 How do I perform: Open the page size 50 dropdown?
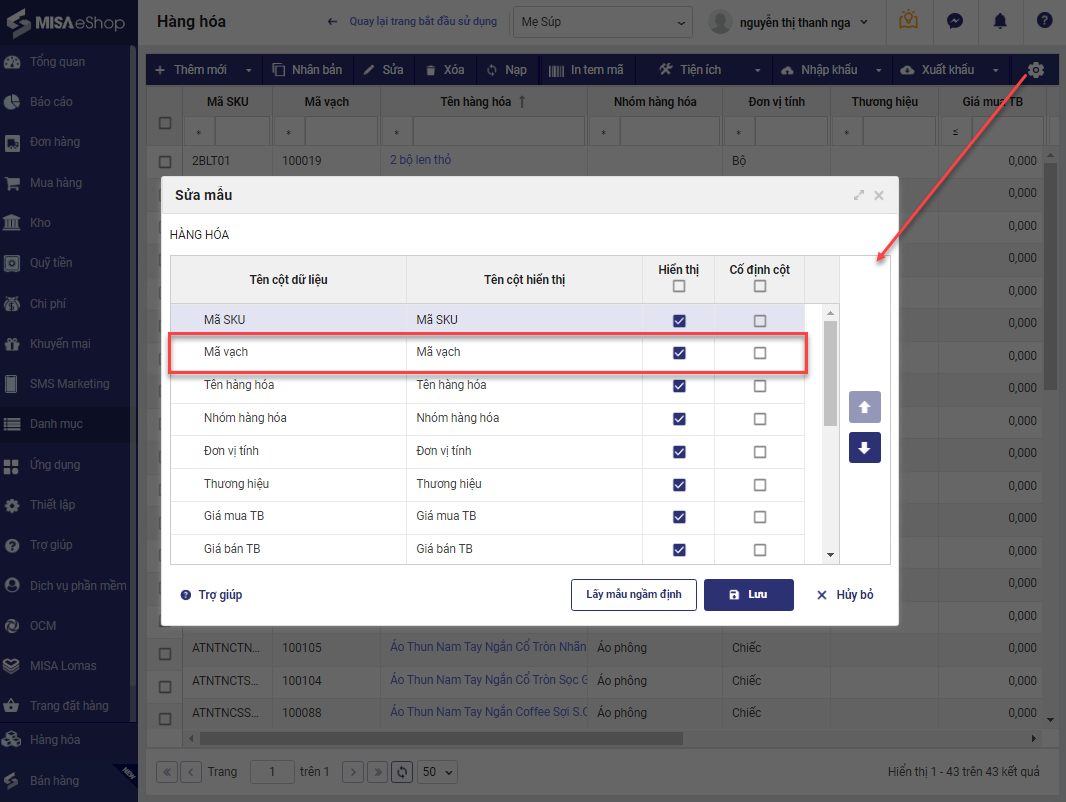click(x=438, y=772)
